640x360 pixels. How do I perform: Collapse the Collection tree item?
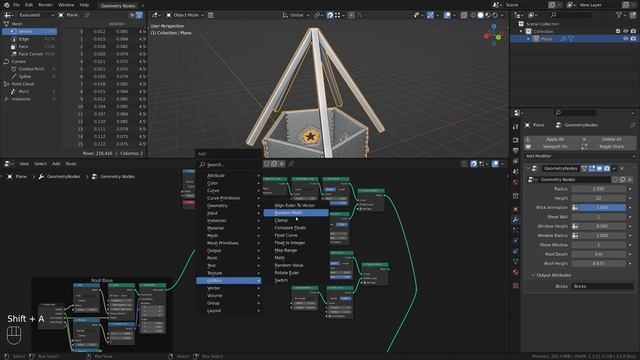[x=521, y=31]
